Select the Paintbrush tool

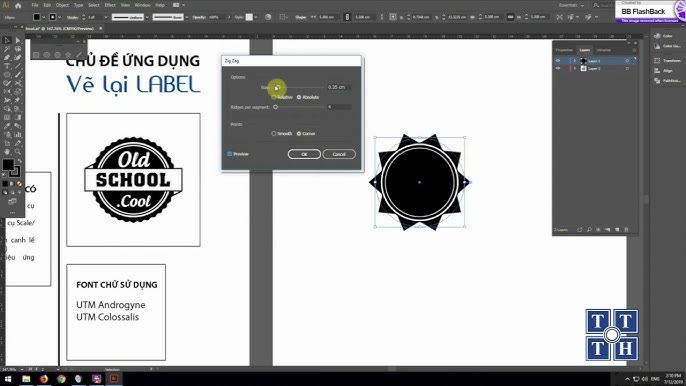coord(18,74)
